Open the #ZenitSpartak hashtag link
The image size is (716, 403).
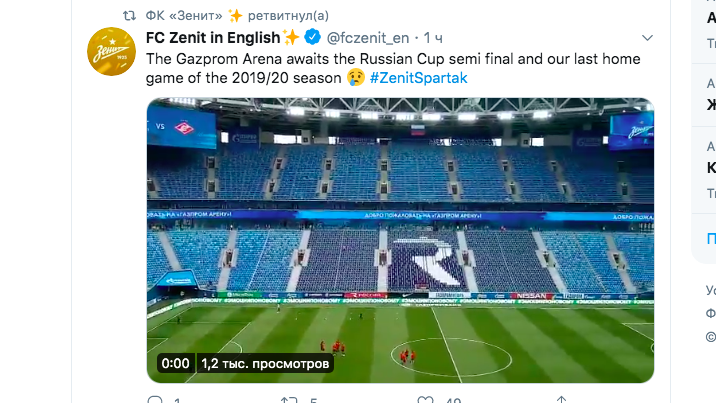[418, 78]
